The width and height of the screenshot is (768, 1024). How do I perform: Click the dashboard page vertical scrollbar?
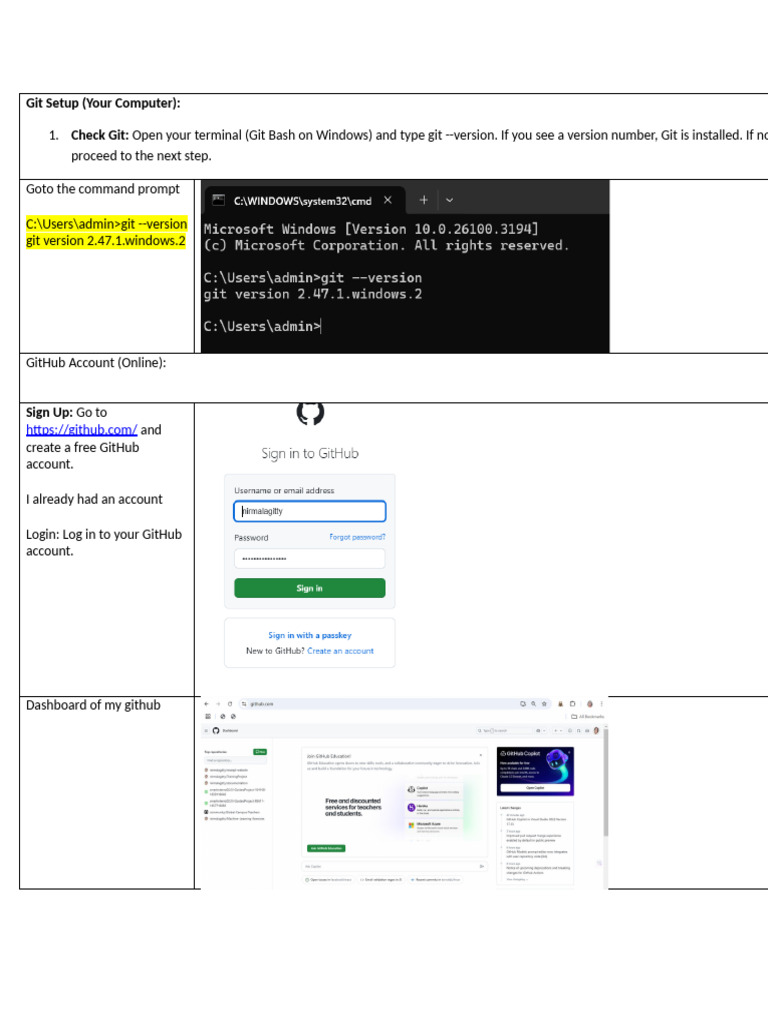606,784
